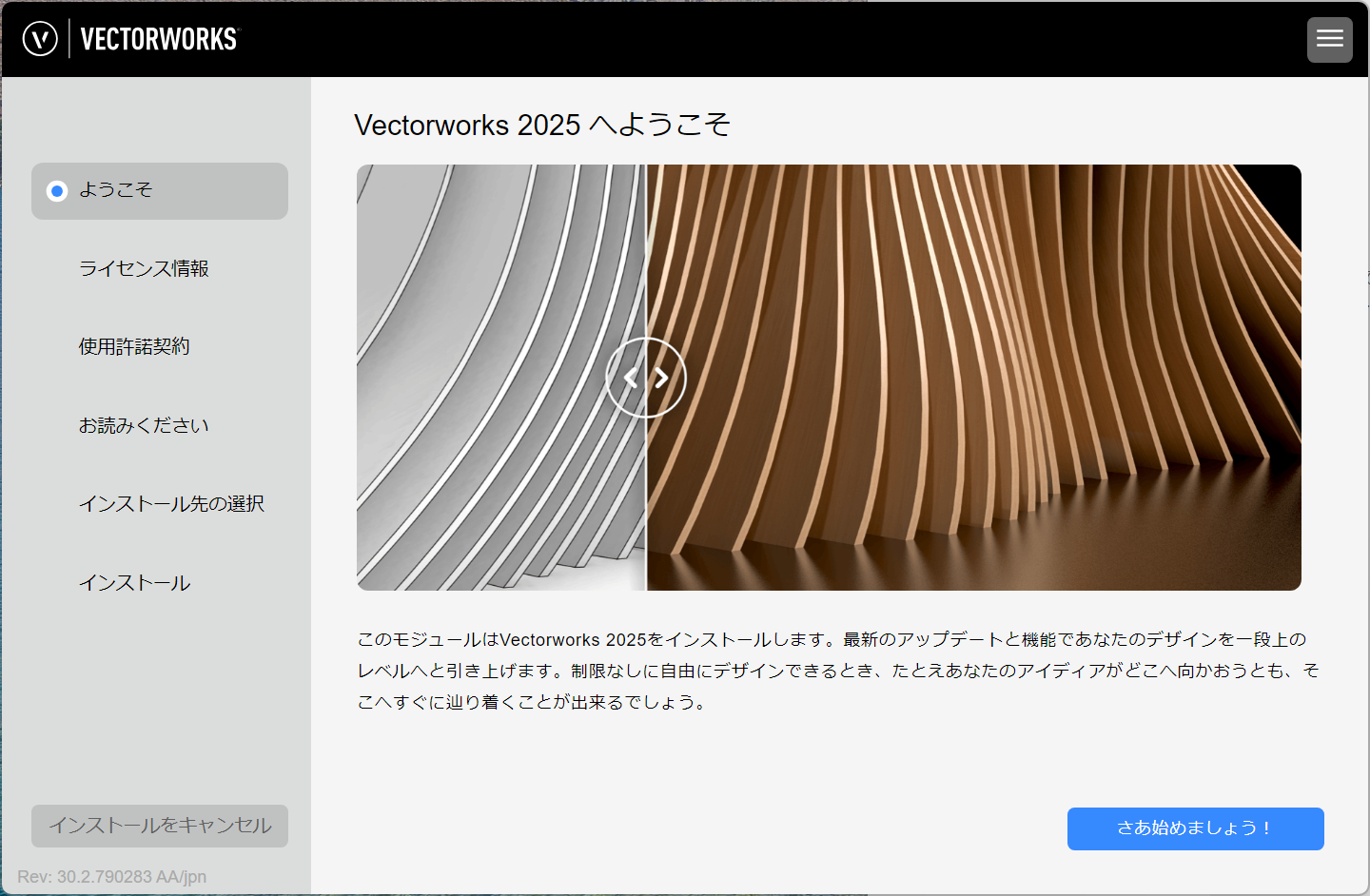Click the description paragraph starting このモジュールは
Image resolution: width=1370 pixels, height=896 pixels.
pyautogui.click(x=838, y=671)
